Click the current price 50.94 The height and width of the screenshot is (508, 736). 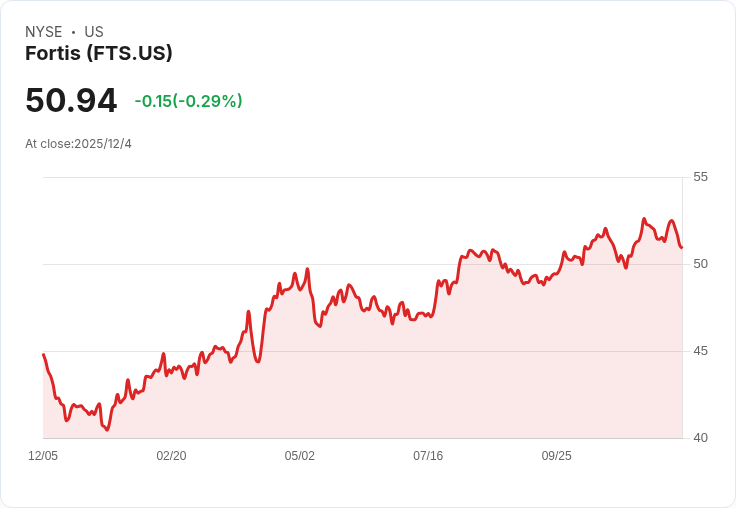coord(71,101)
